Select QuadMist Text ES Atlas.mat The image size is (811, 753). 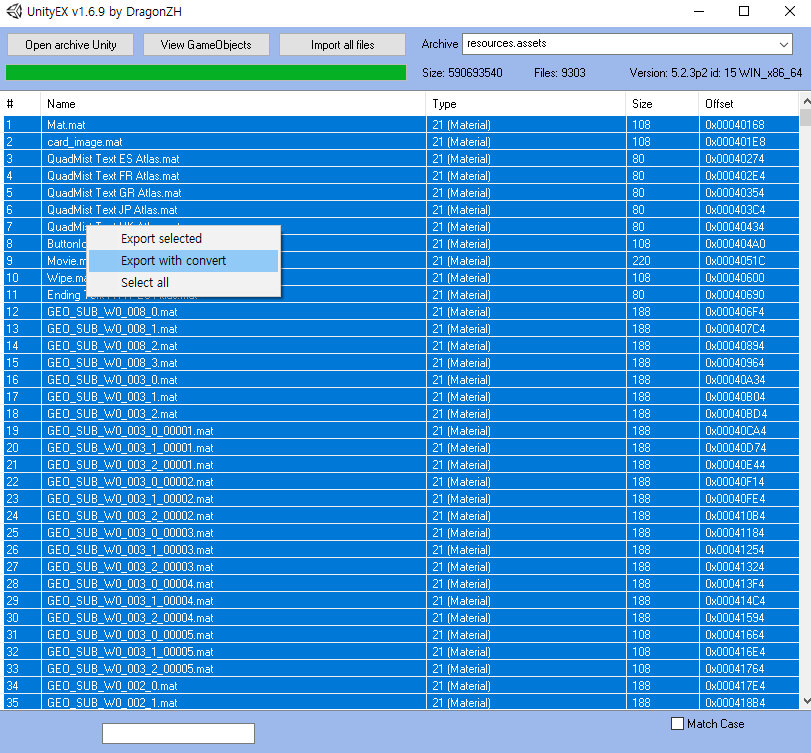401,159
